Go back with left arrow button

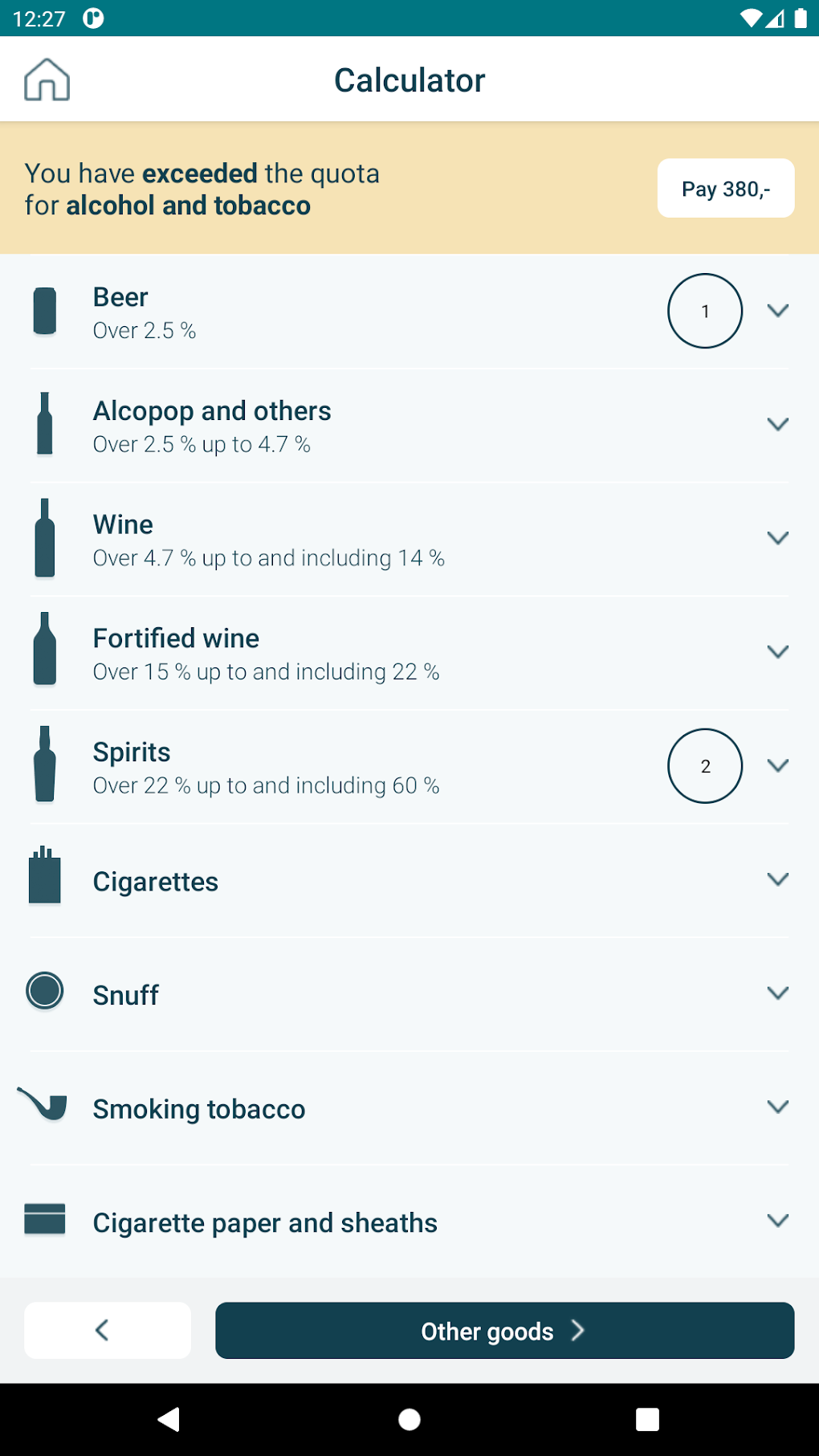(x=108, y=1331)
